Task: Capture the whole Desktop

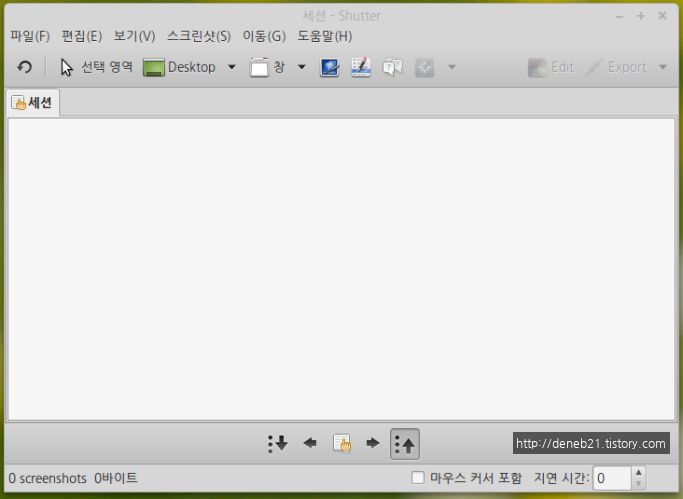Action: 179,67
